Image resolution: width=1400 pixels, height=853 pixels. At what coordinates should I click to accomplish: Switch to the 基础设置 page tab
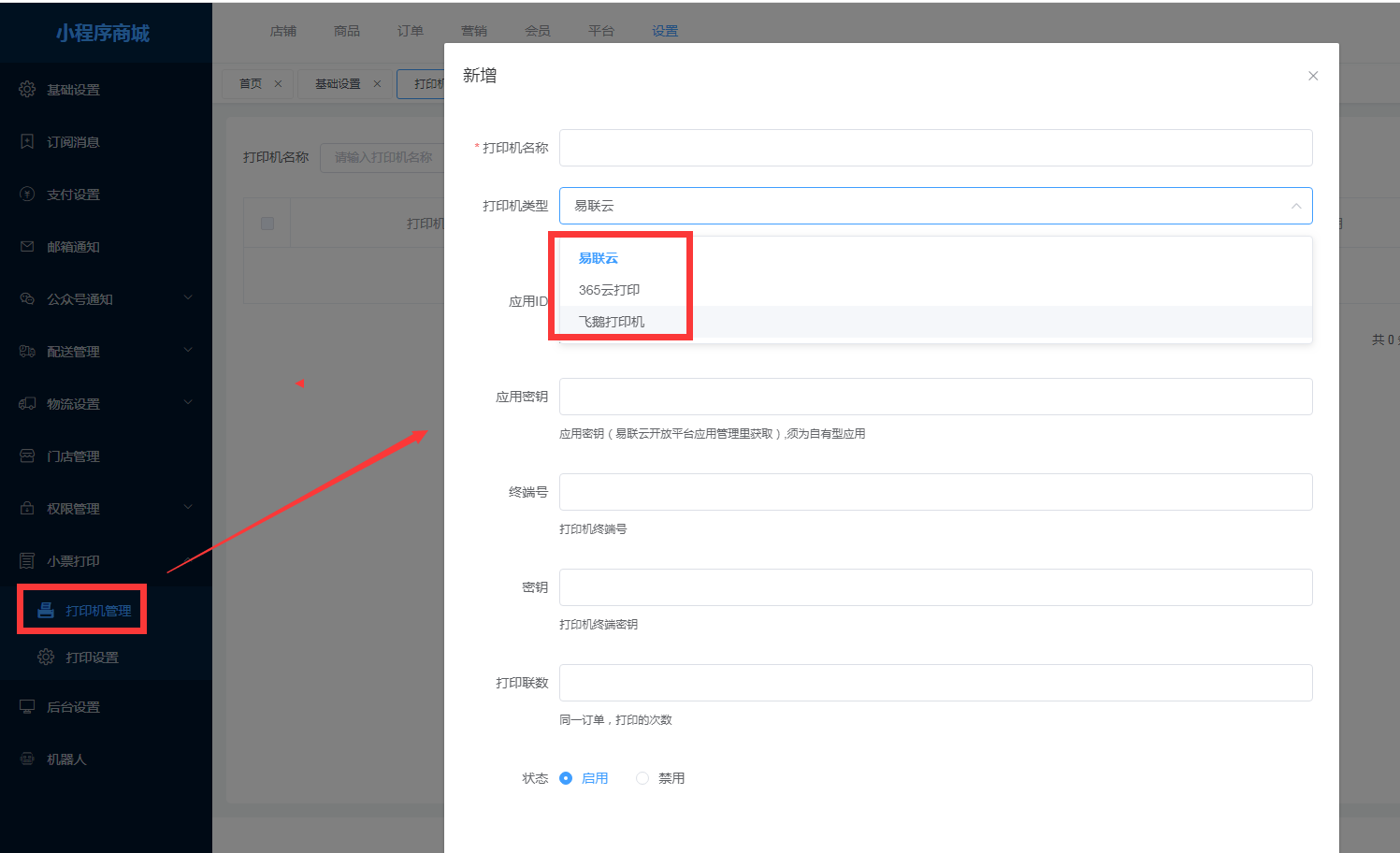pos(338,83)
